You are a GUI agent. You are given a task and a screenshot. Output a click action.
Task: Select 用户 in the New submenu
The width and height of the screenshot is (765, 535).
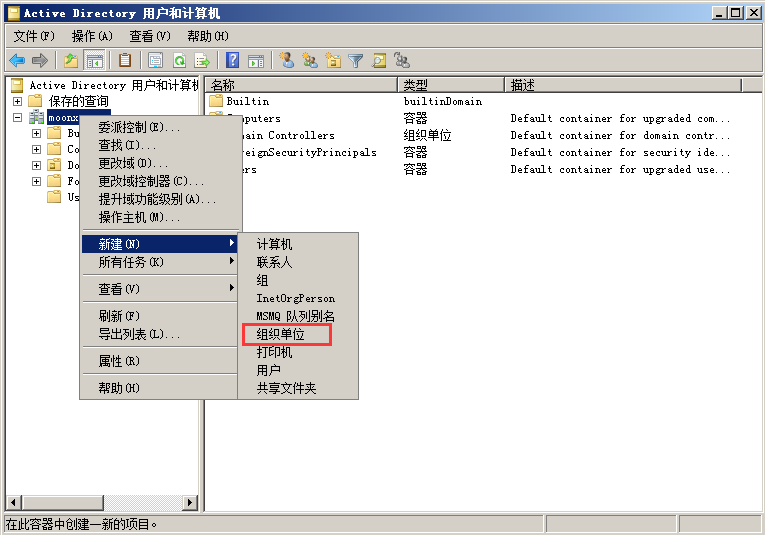tap(298, 370)
